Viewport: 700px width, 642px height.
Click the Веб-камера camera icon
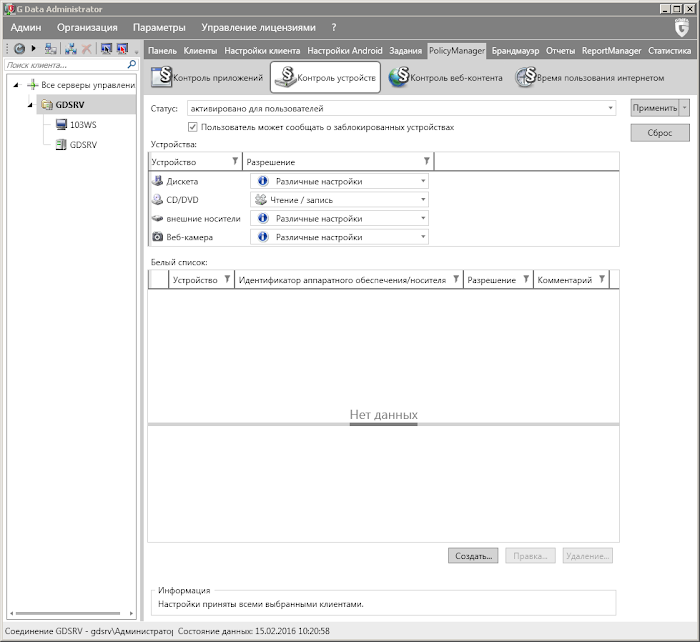click(x=157, y=237)
